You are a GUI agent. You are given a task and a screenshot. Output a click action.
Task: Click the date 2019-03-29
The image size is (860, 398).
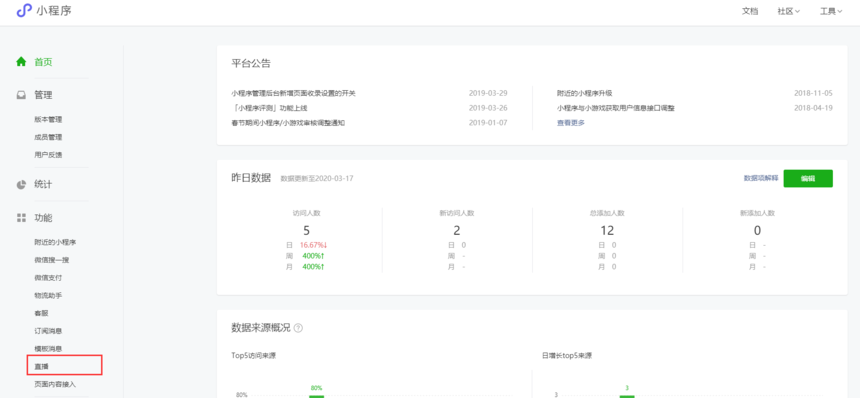(488, 93)
